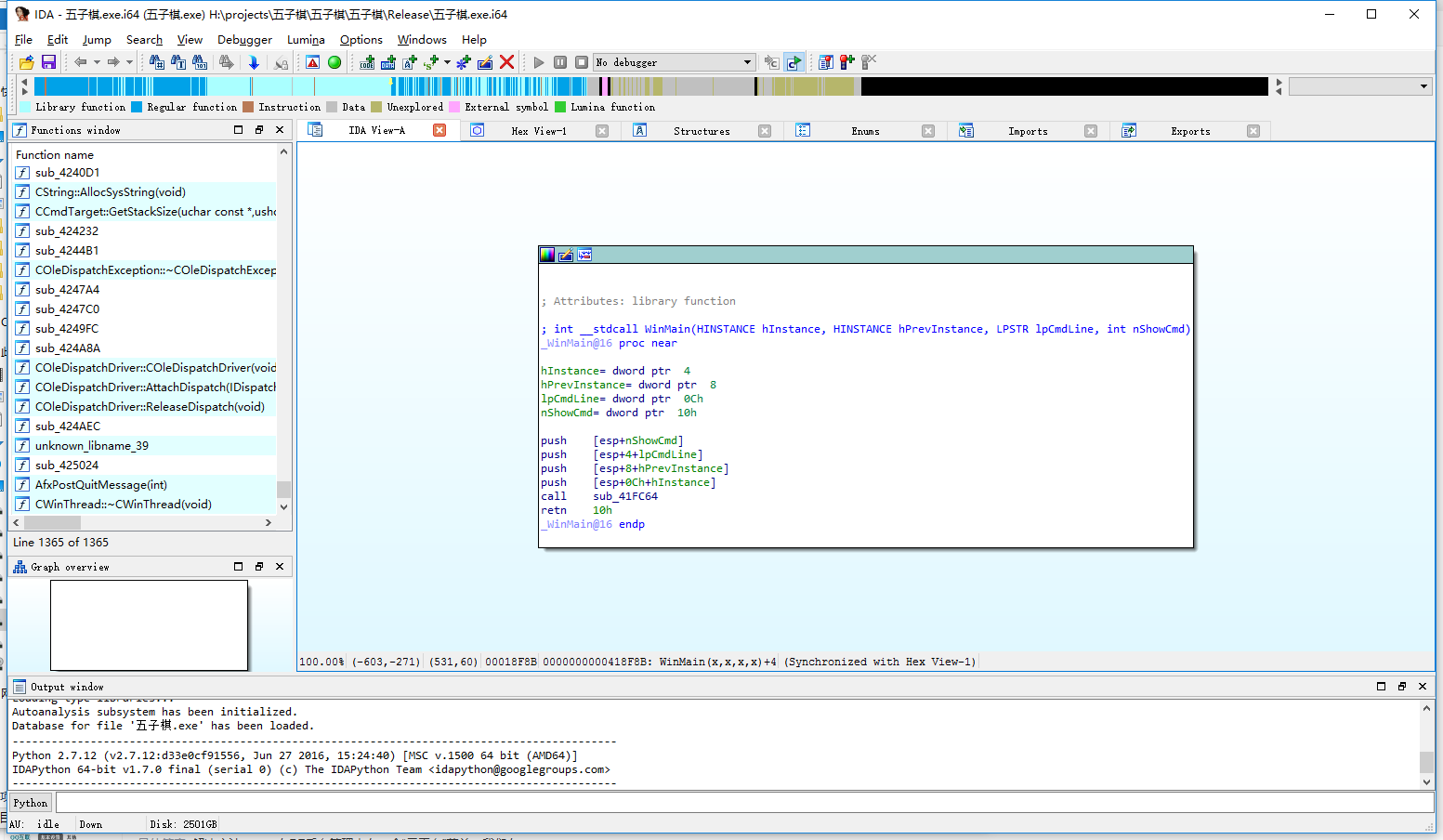Click the create string 's' icon

pyautogui.click(x=431, y=62)
